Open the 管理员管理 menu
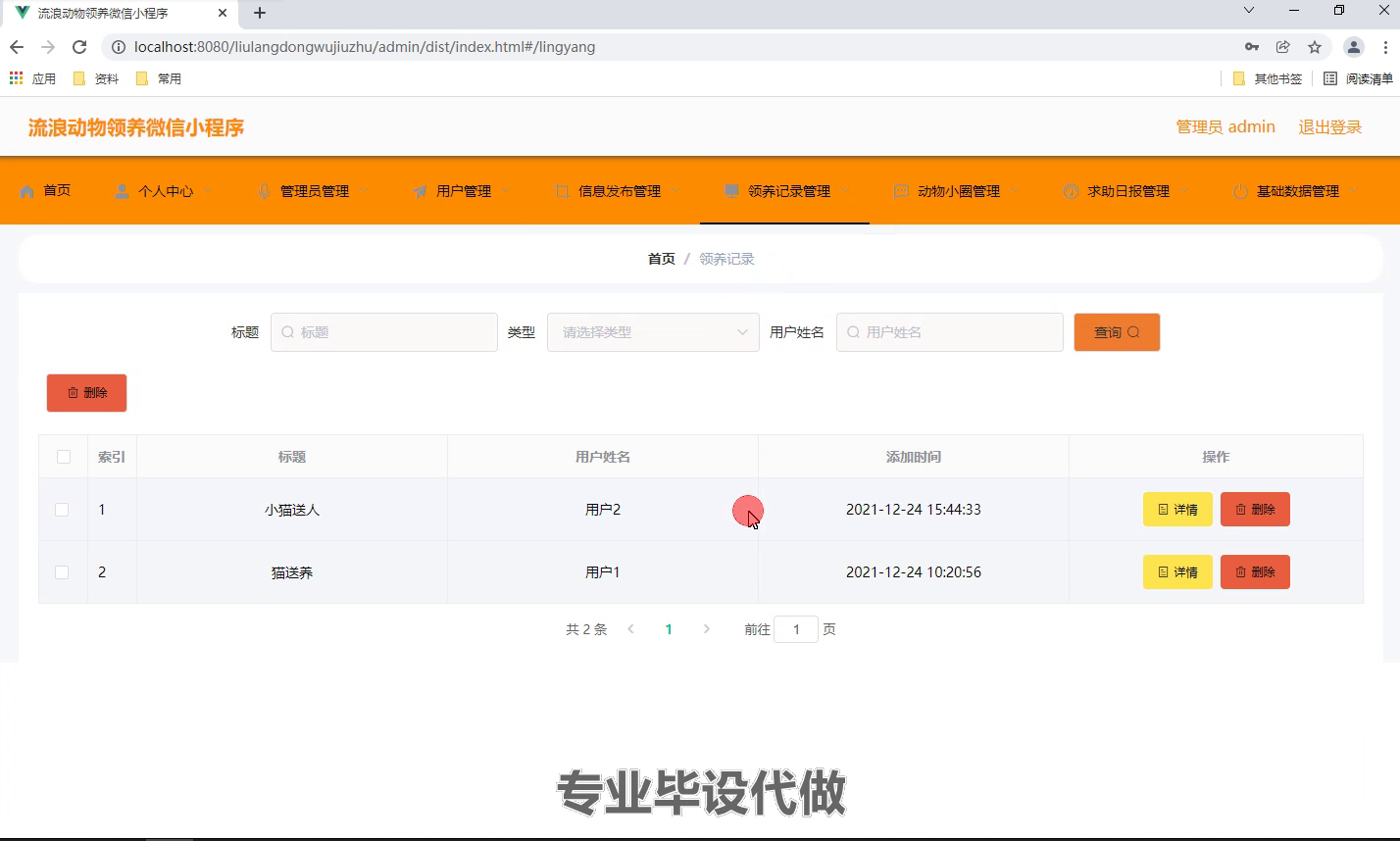 coord(315,191)
